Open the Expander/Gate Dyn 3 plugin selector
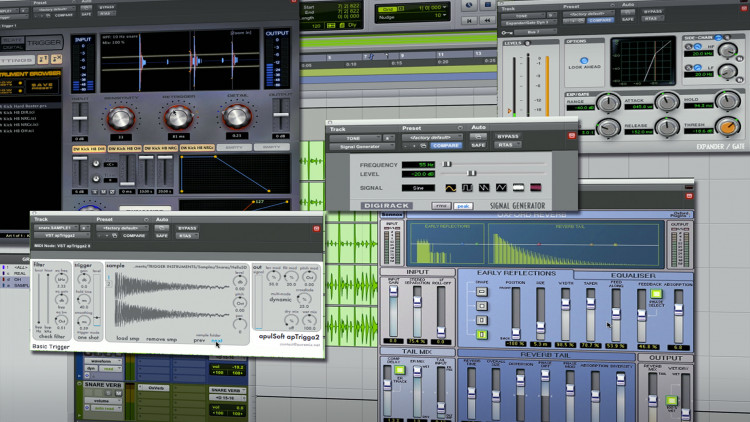 [x=529, y=22]
